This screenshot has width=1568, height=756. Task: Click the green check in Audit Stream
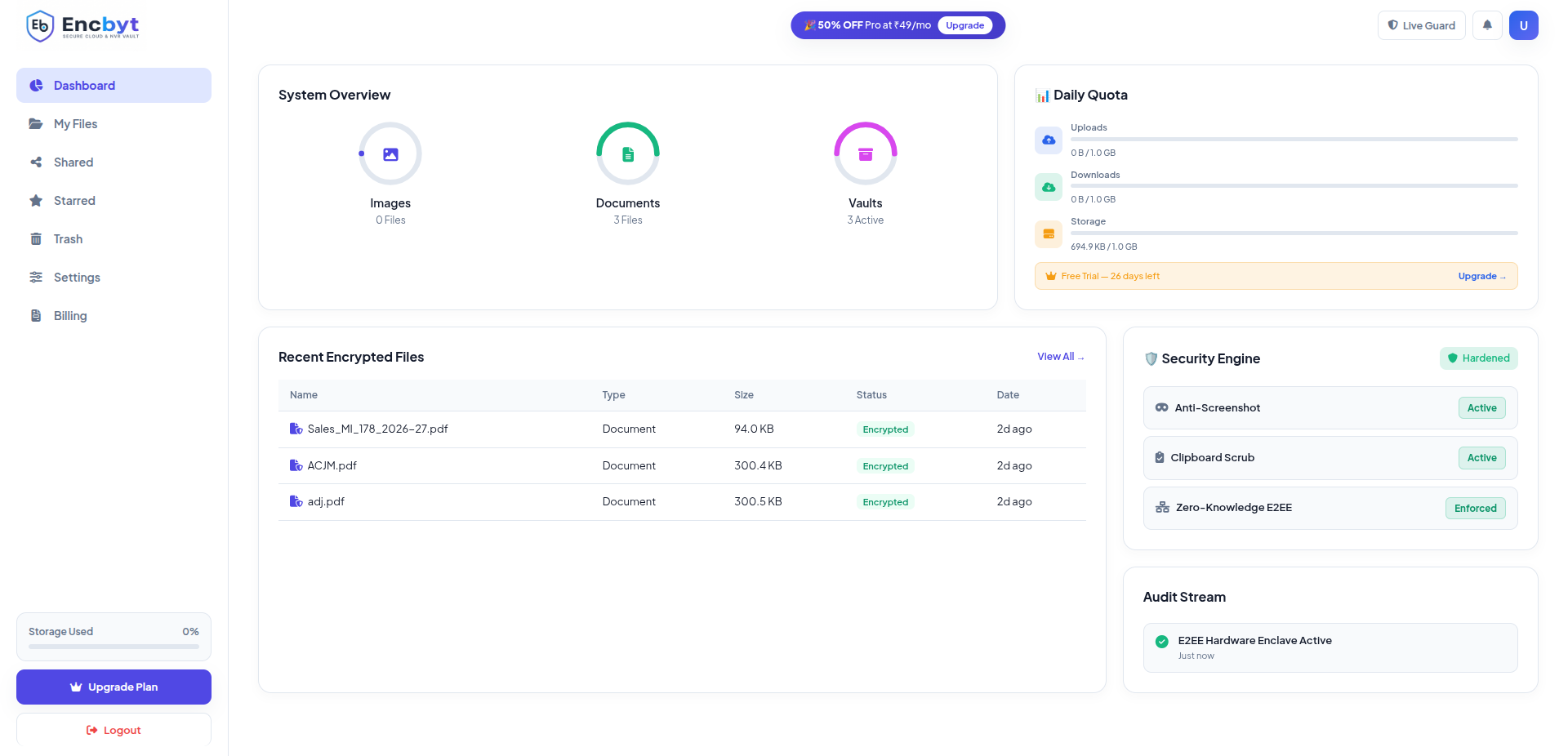(x=1162, y=642)
